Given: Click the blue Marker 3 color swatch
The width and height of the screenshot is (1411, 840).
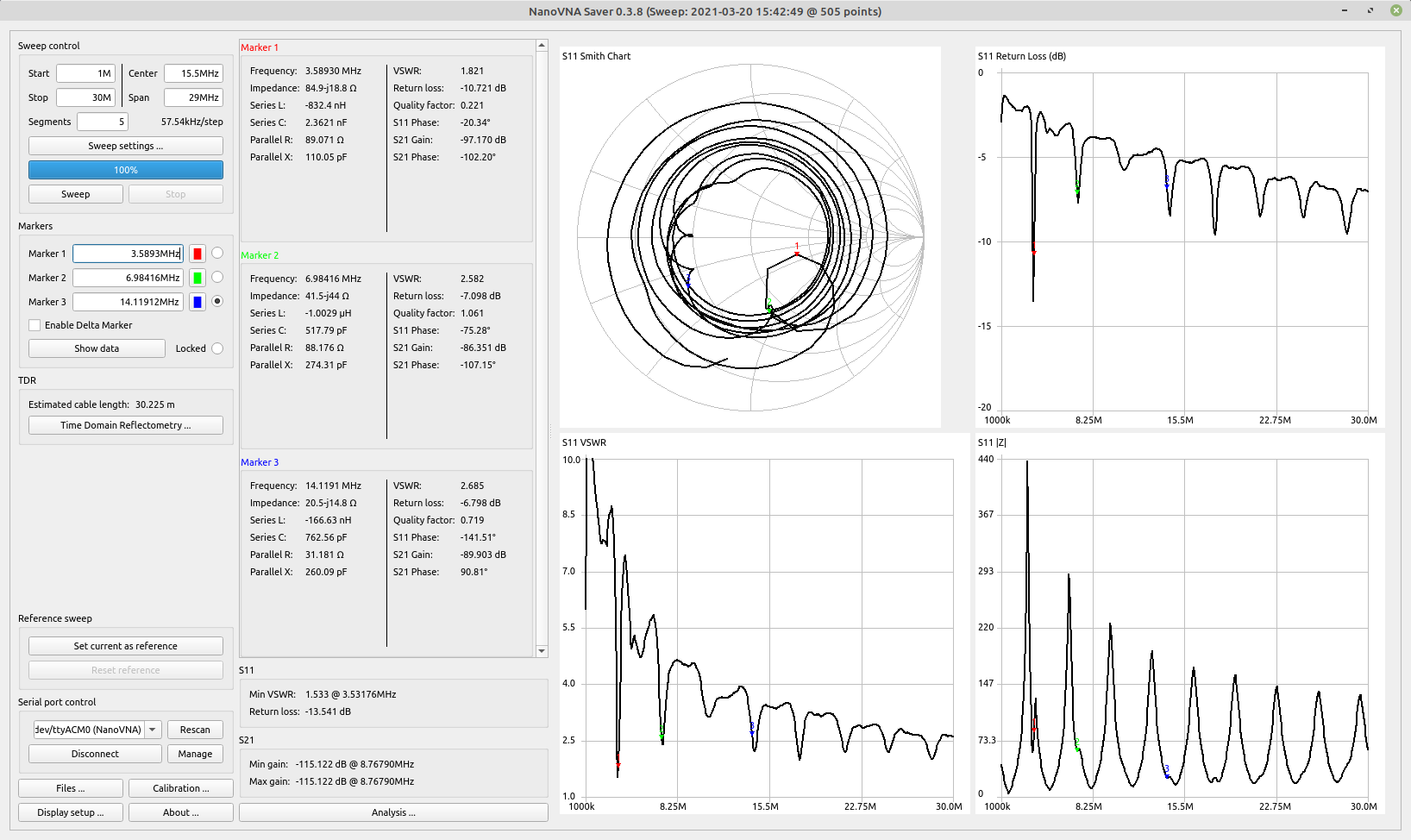Looking at the screenshot, I should coord(198,302).
